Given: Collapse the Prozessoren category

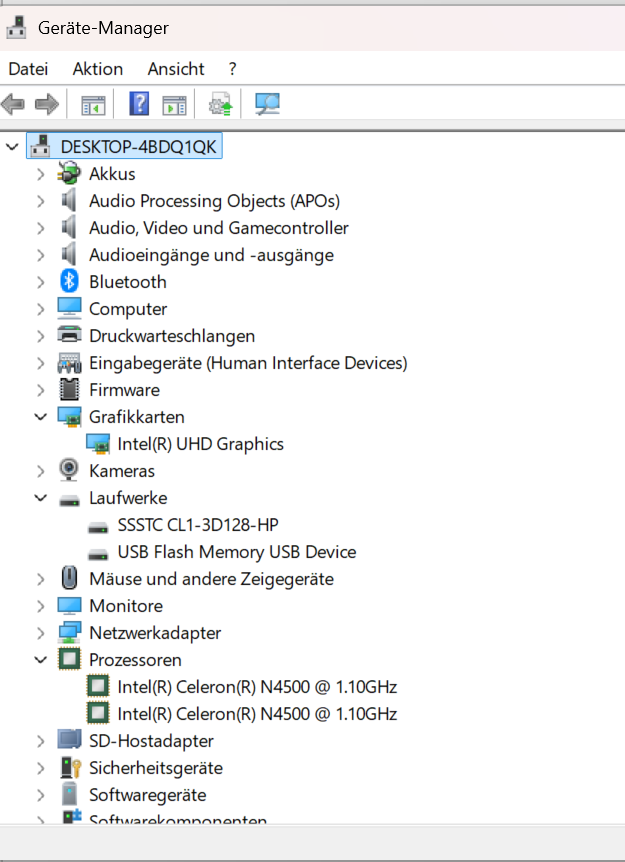Looking at the screenshot, I should click(x=41, y=660).
